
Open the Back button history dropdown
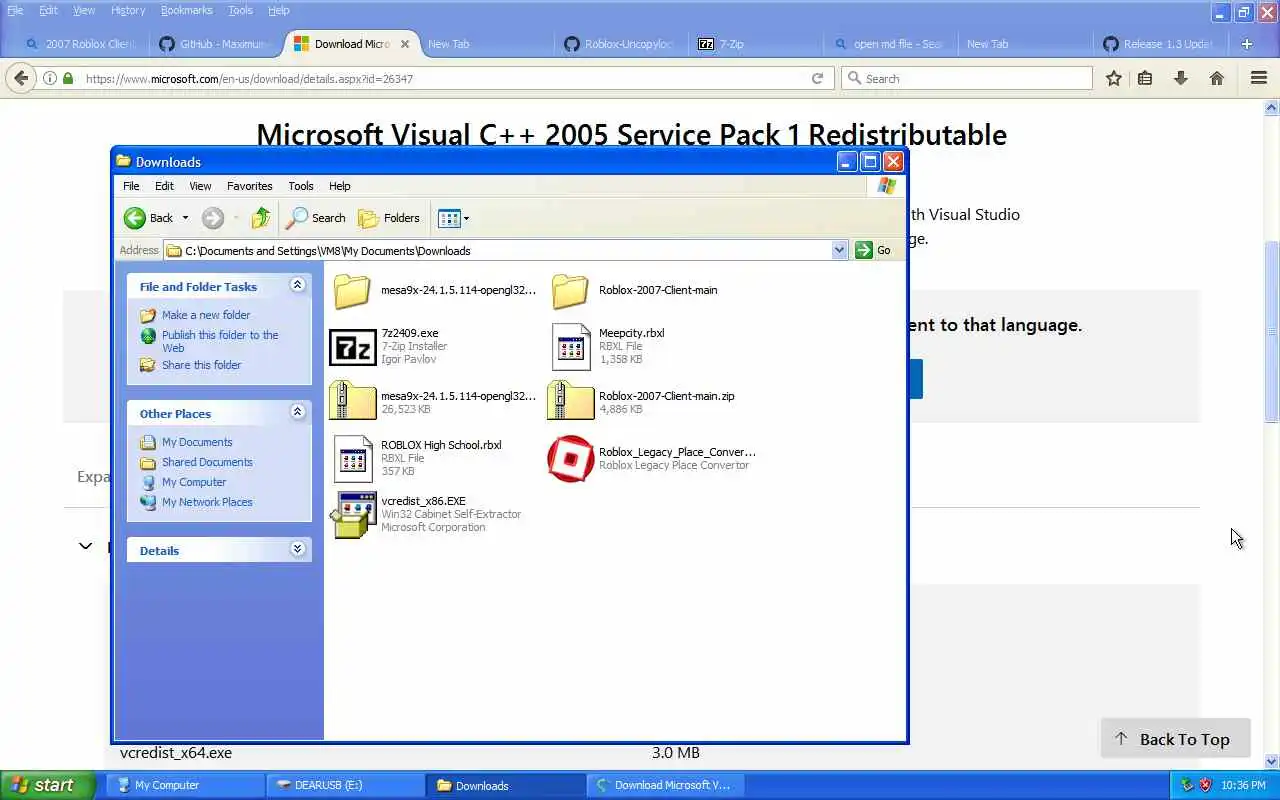[x=185, y=218]
